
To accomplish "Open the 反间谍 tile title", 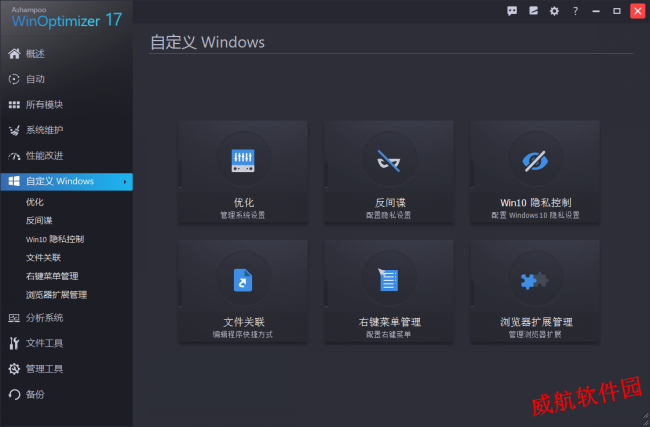I will (x=390, y=203).
